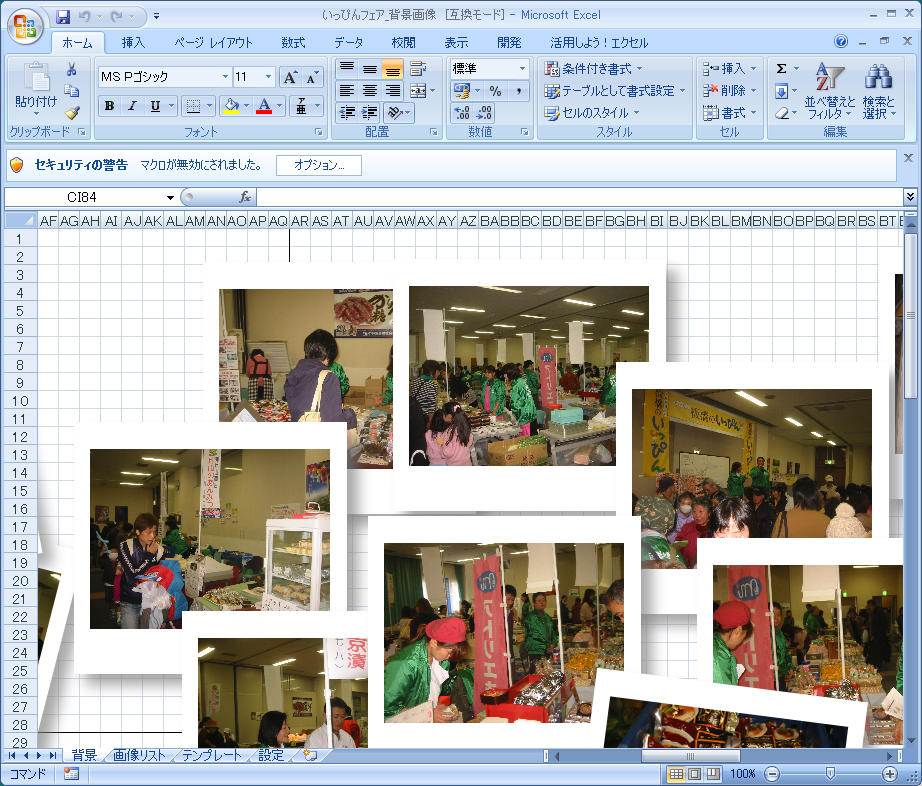Toggle italic formatting
922x786 pixels.
[x=132, y=106]
